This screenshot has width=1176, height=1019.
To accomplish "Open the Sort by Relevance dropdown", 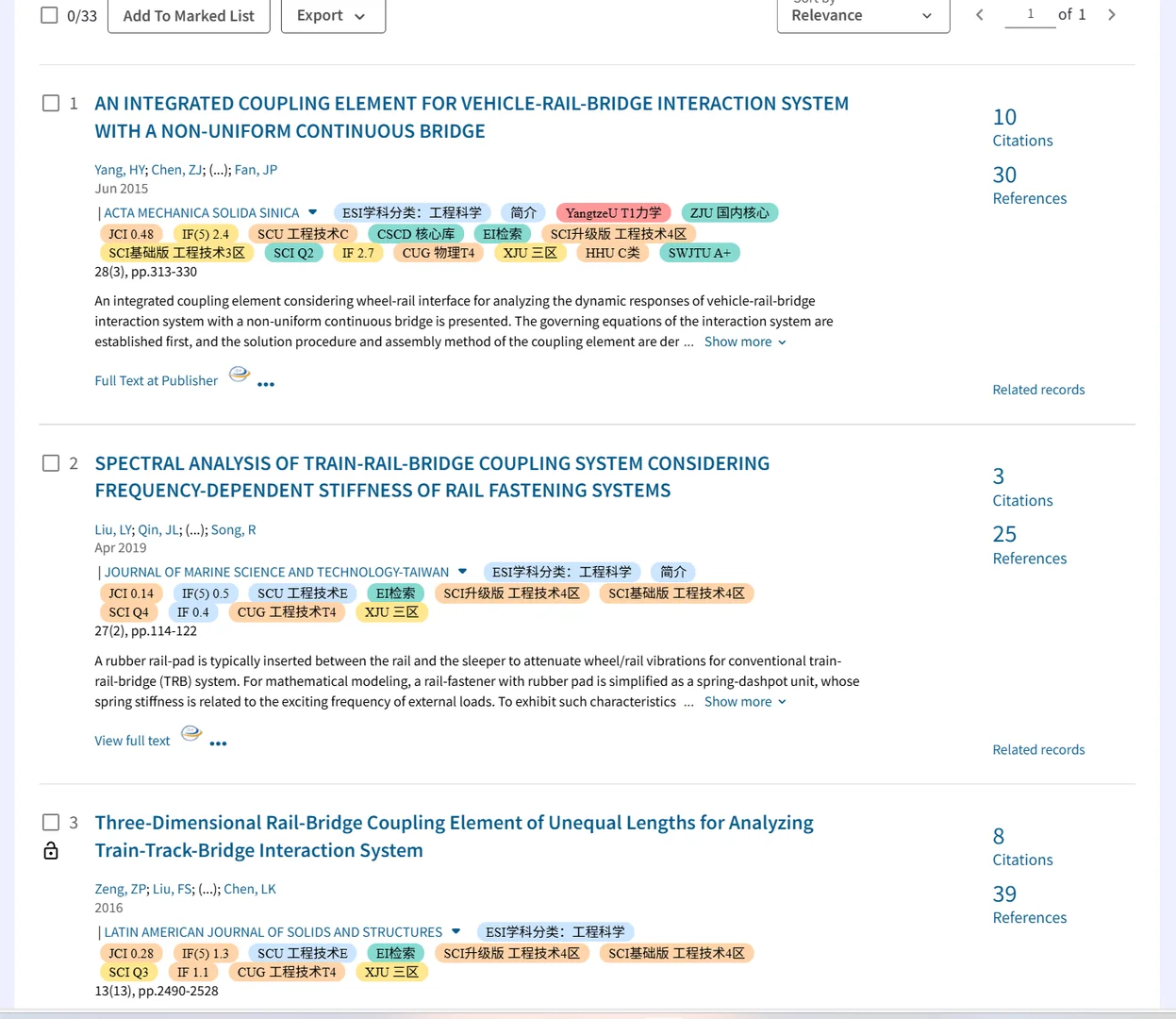I will click(863, 15).
